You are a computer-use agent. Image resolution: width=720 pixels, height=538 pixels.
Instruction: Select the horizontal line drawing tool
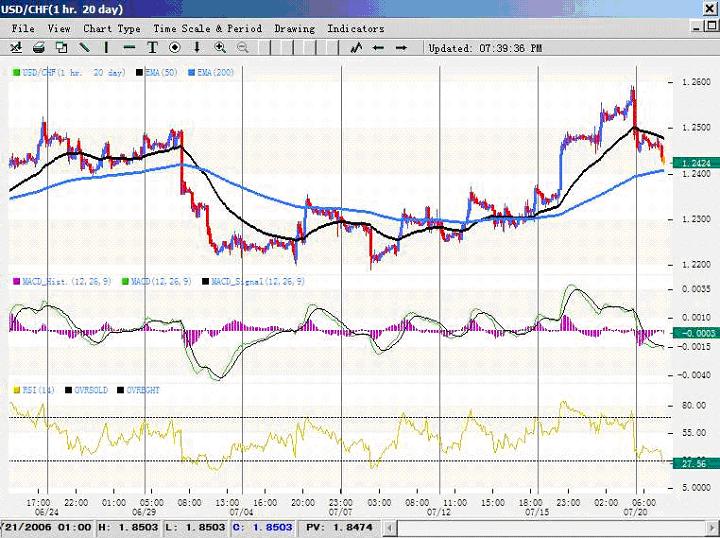pos(130,47)
